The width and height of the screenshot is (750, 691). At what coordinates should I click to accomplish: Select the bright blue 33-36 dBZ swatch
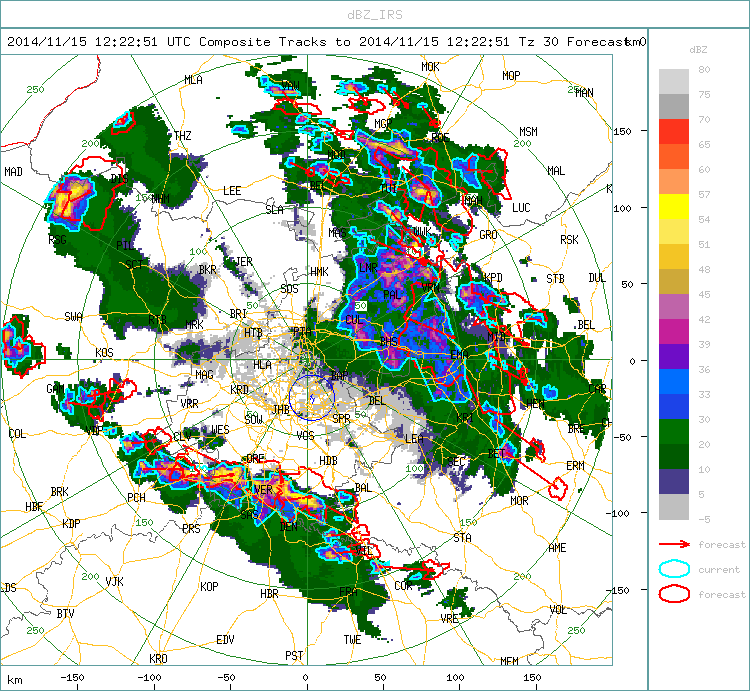click(x=674, y=382)
